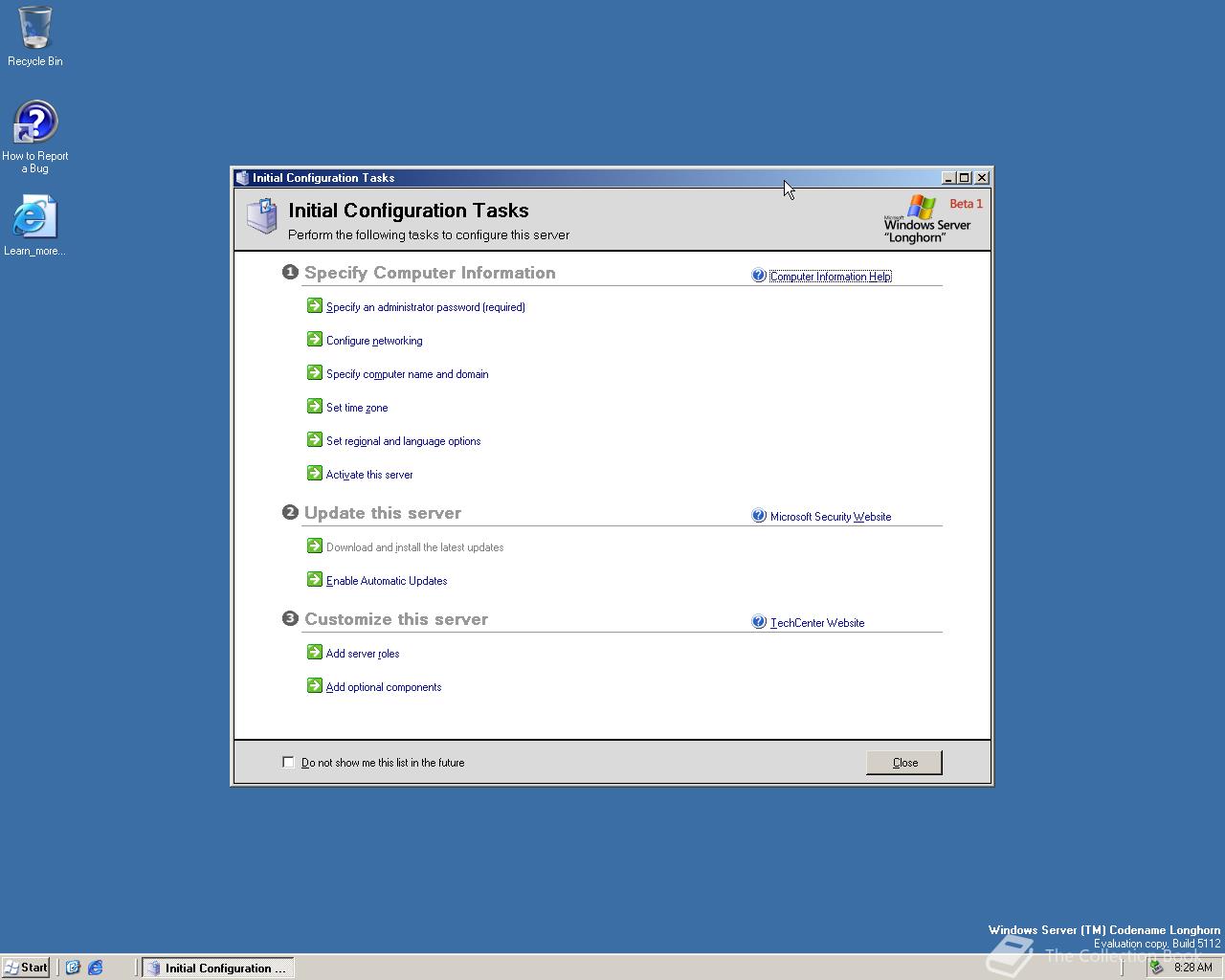Visit Microsoft Security Website link
The width and height of the screenshot is (1225, 980).
click(831, 517)
